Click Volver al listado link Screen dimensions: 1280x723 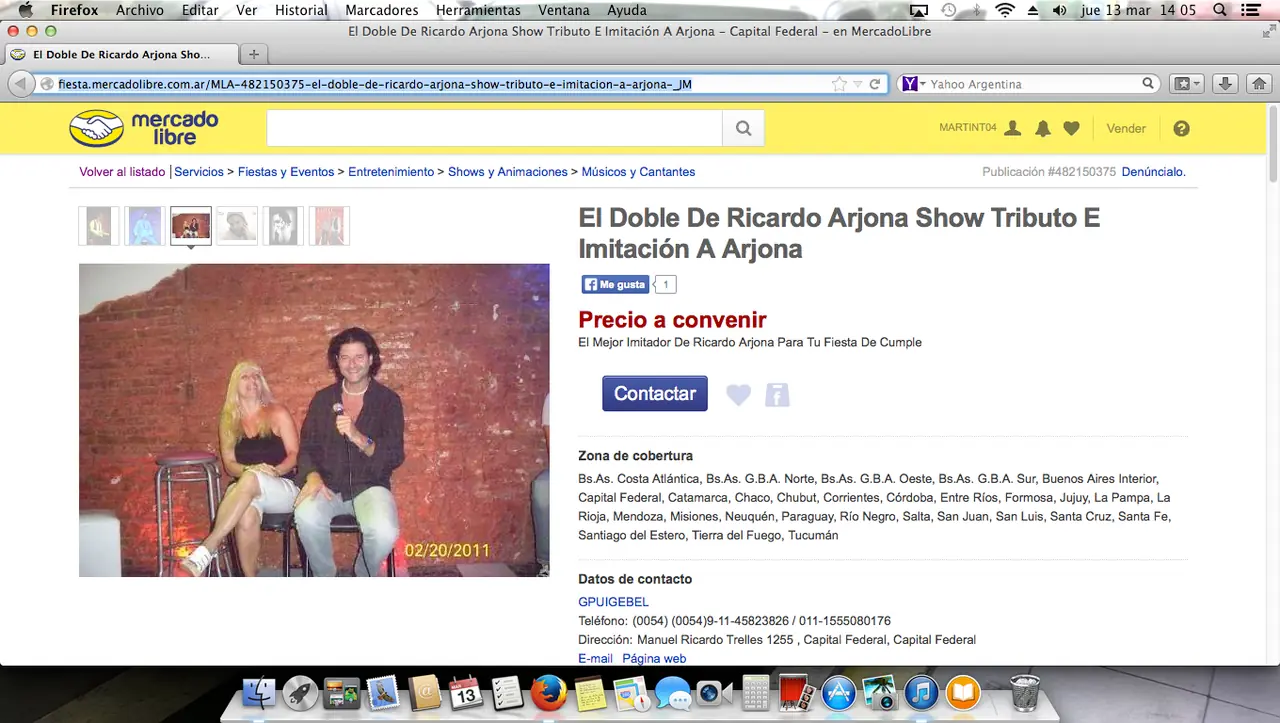point(122,172)
